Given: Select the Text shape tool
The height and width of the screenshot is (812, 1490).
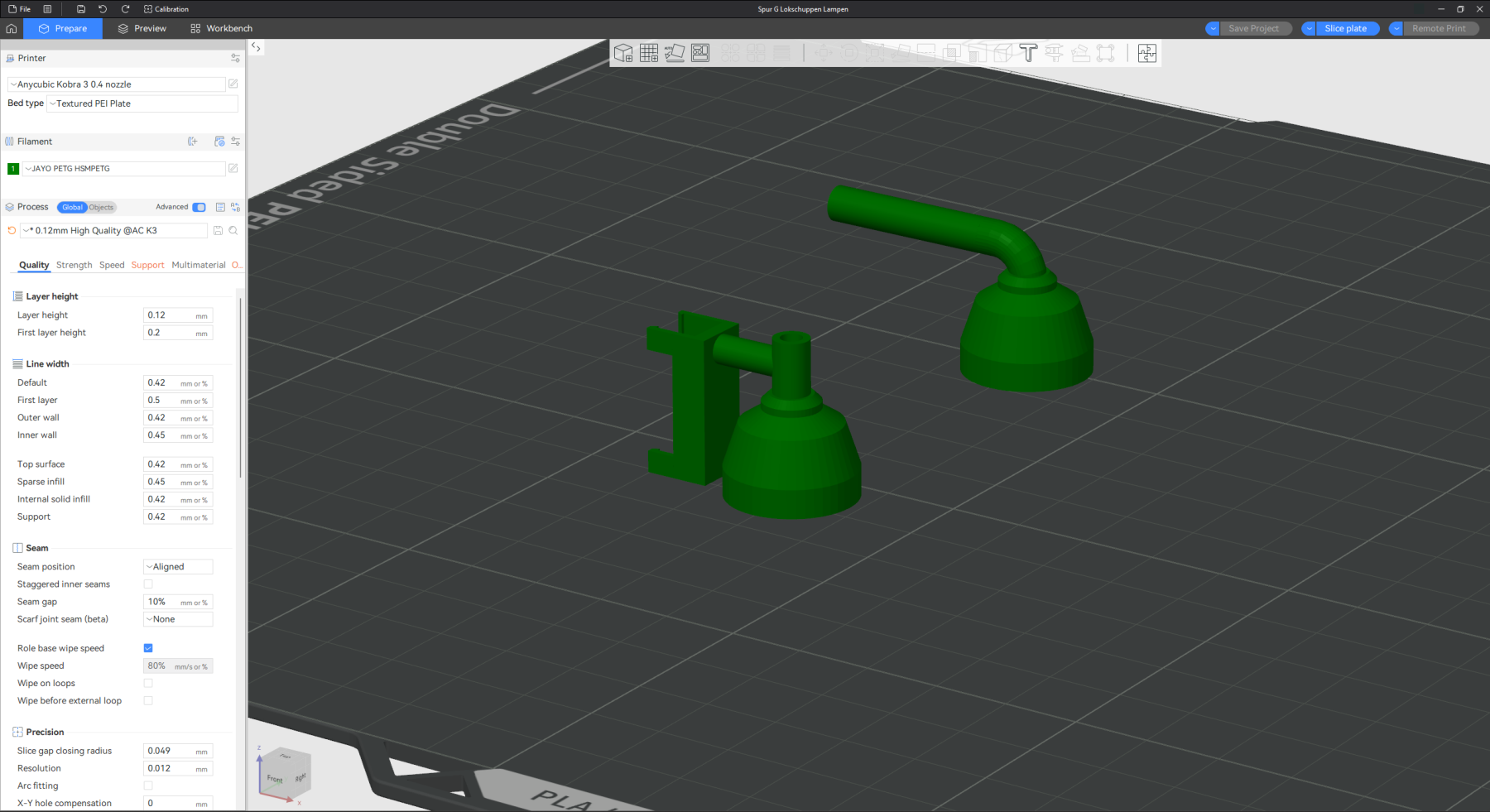Looking at the screenshot, I should 1028,54.
